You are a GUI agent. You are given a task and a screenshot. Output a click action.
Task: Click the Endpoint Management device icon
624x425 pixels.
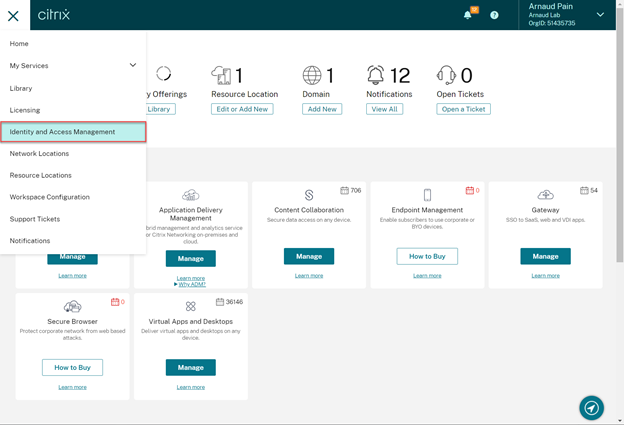(427, 195)
